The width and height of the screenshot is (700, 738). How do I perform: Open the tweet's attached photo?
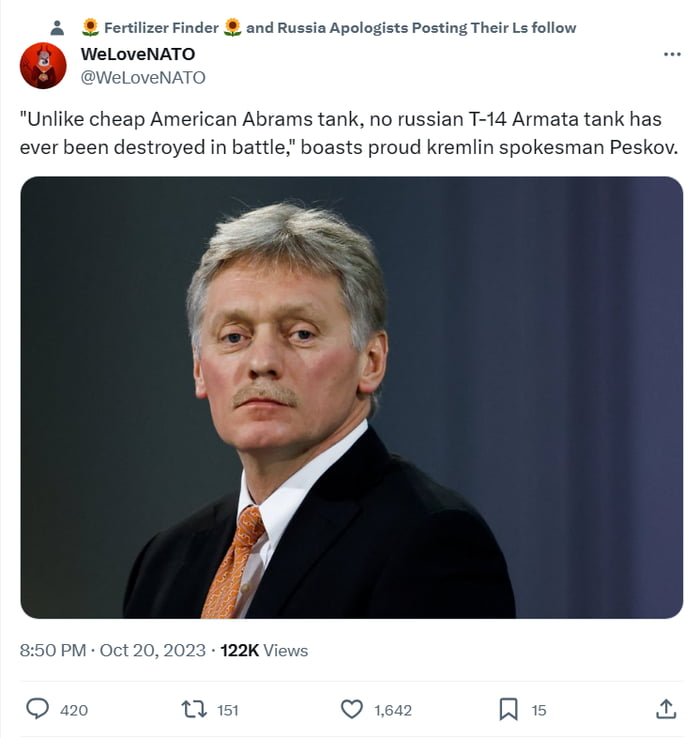pyautogui.click(x=351, y=397)
